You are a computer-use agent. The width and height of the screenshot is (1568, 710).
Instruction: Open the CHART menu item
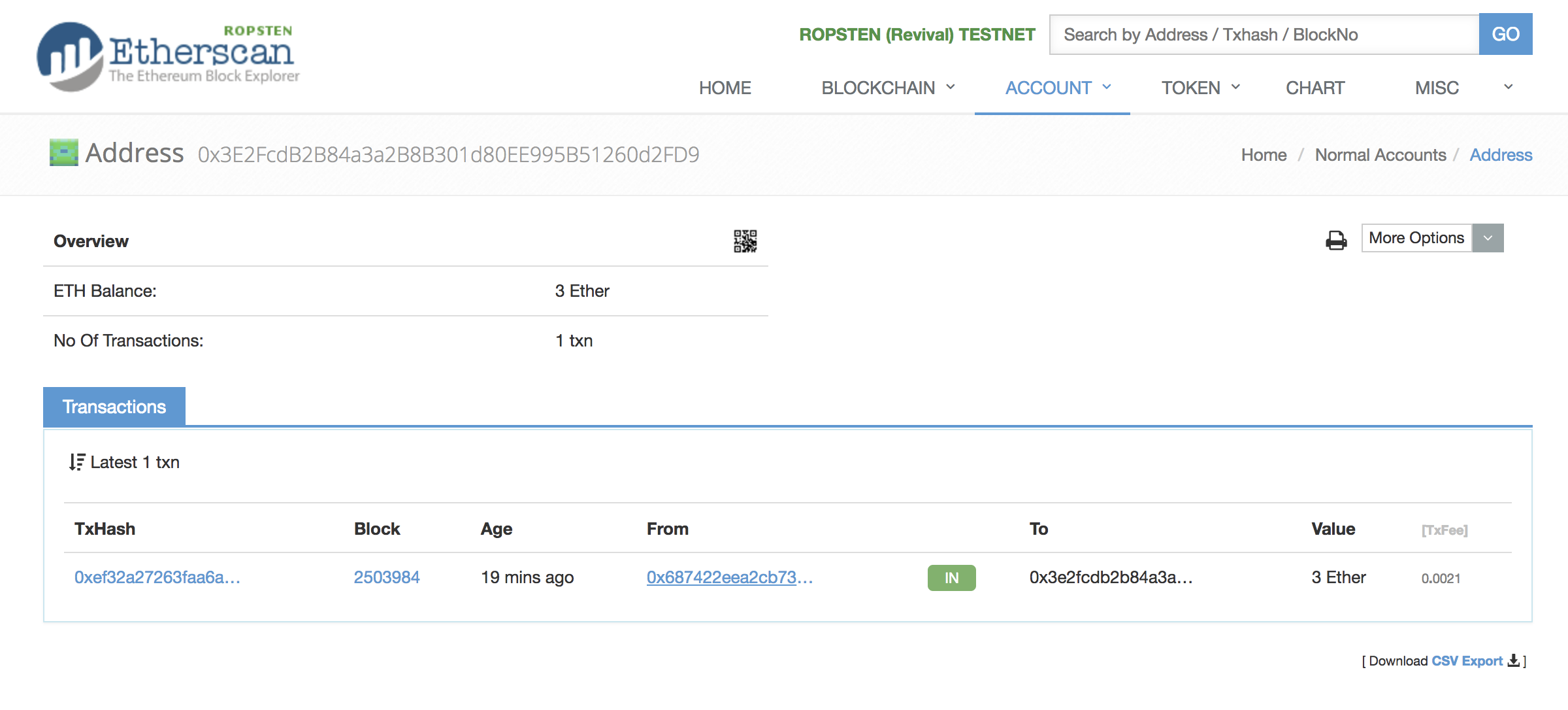1315,88
